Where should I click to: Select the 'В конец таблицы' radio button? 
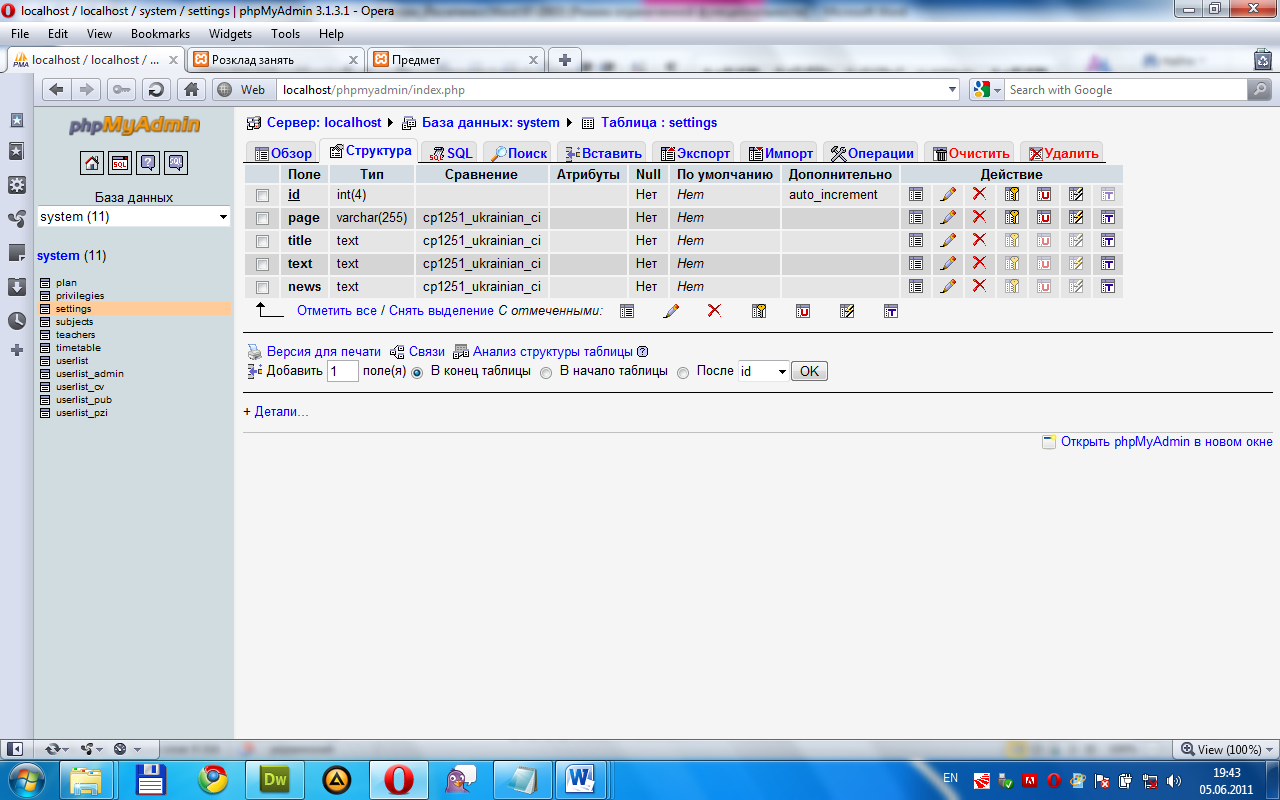[417, 372]
